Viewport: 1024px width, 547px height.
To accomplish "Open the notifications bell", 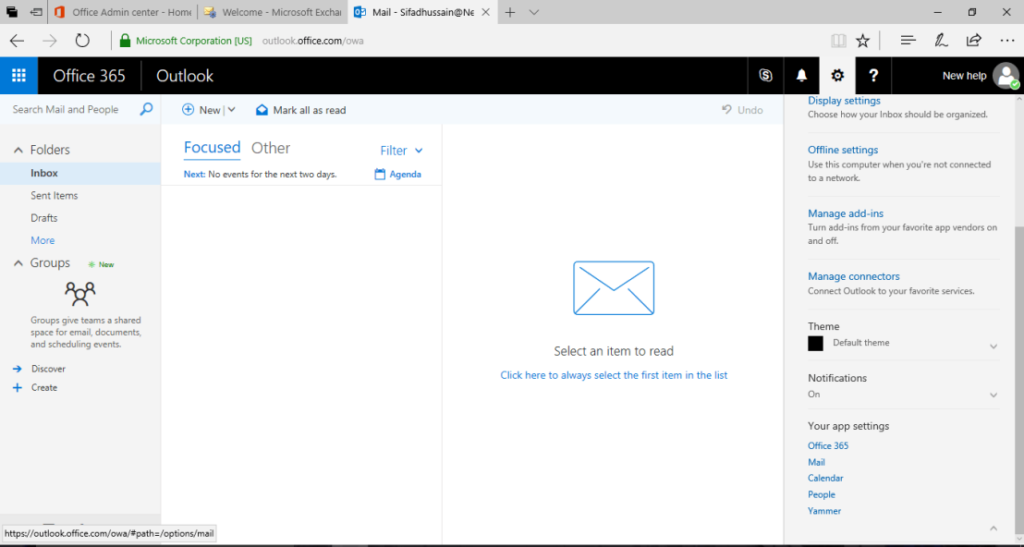I will point(801,76).
